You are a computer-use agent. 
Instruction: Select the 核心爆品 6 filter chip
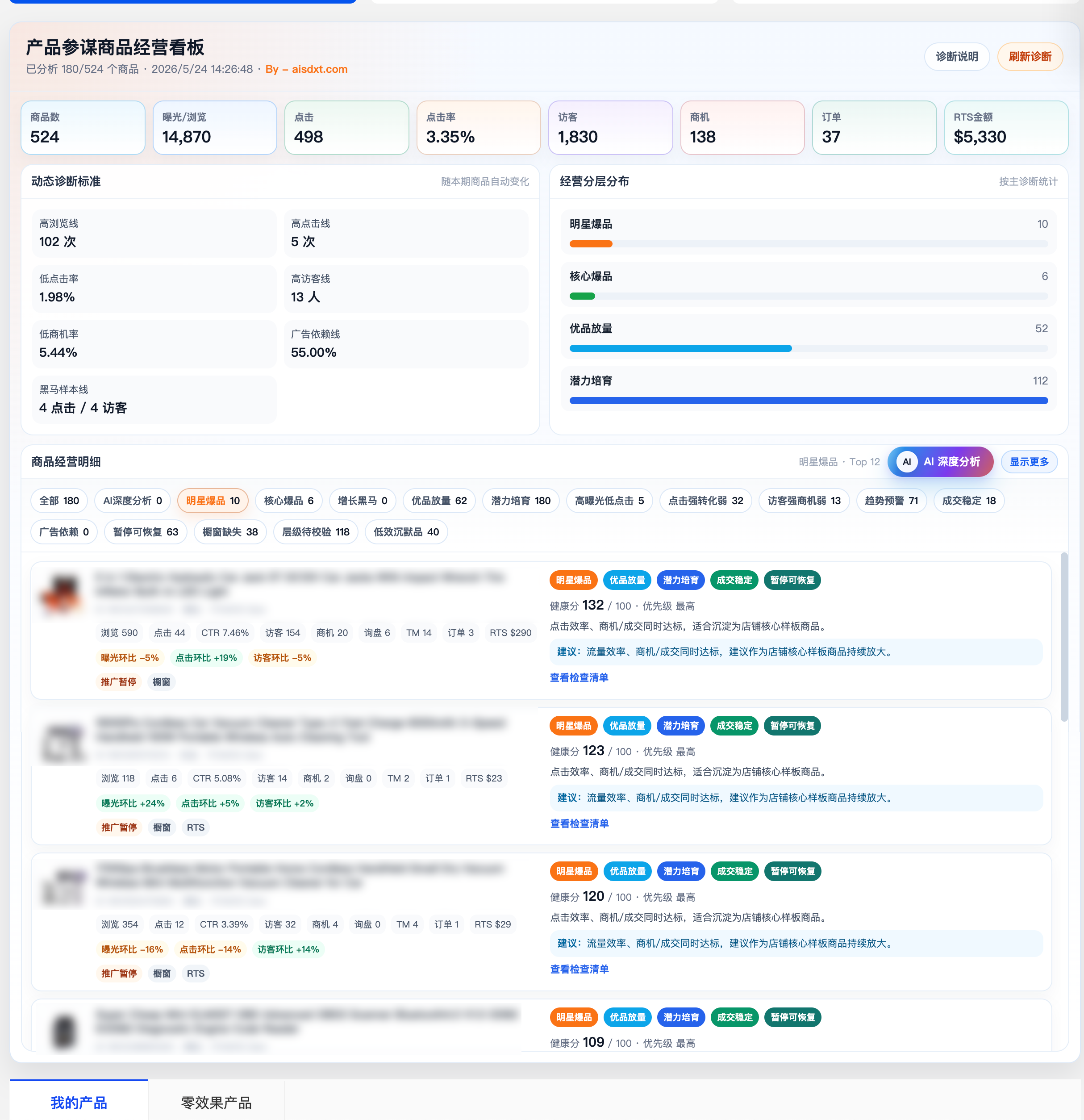click(288, 501)
